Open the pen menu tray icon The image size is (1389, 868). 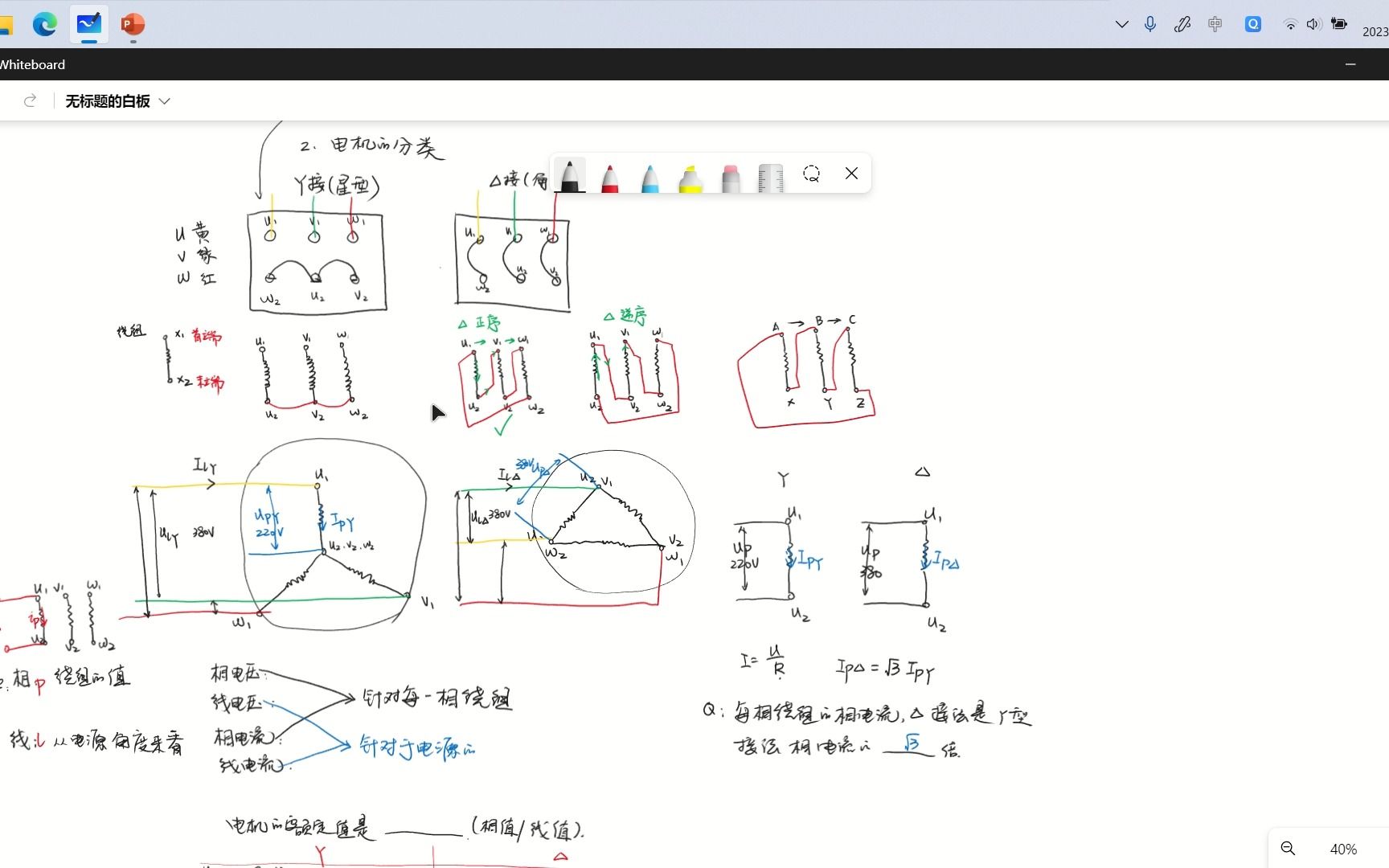(x=1182, y=24)
